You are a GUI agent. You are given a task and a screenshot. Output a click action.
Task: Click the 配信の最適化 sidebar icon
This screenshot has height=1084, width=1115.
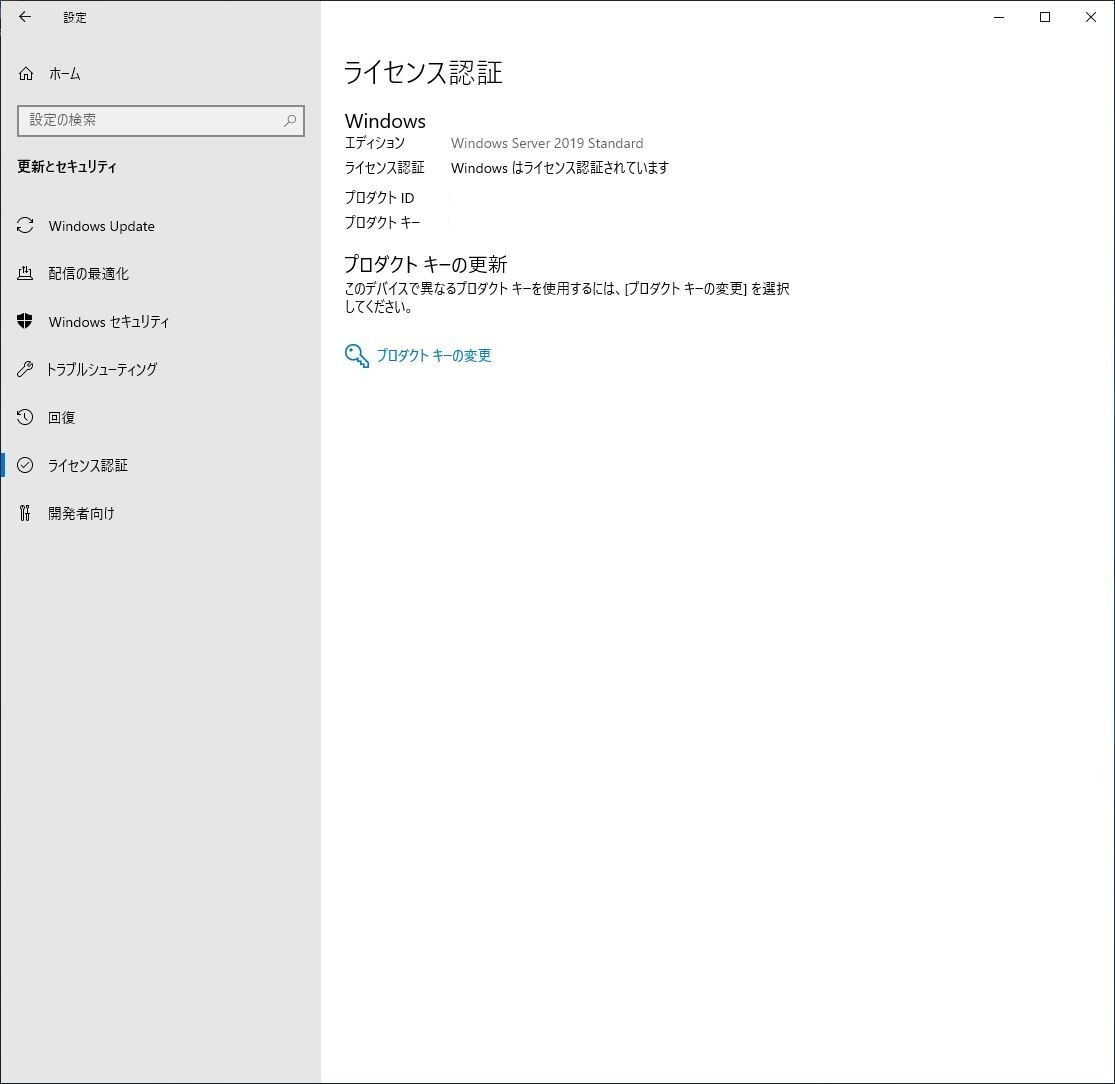(x=26, y=274)
